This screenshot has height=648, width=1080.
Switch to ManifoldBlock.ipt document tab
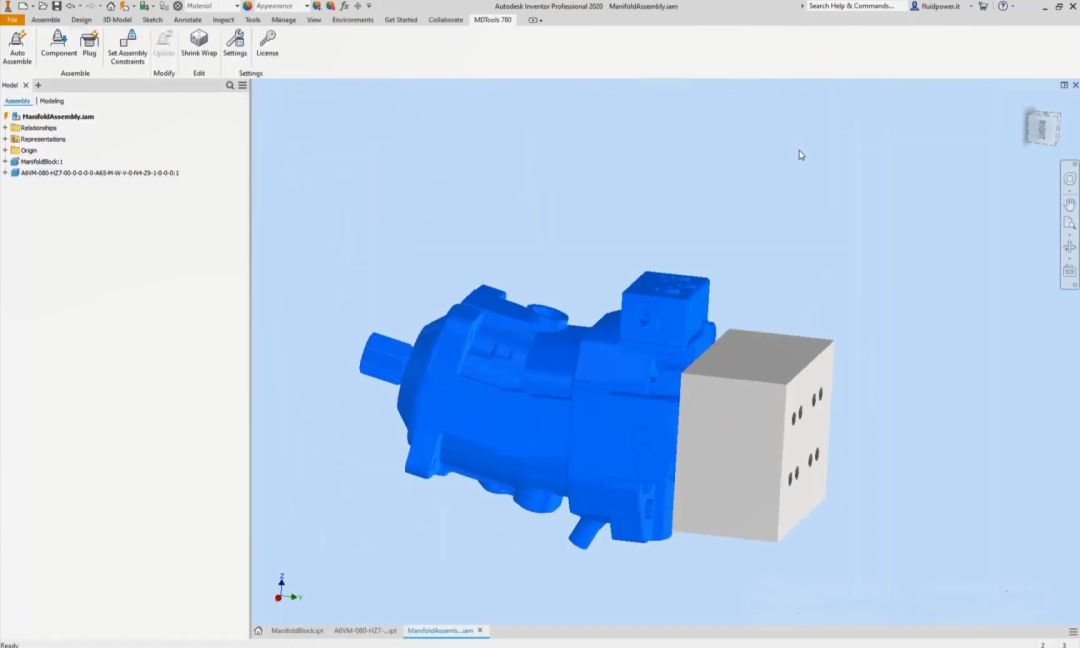click(298, 630)
